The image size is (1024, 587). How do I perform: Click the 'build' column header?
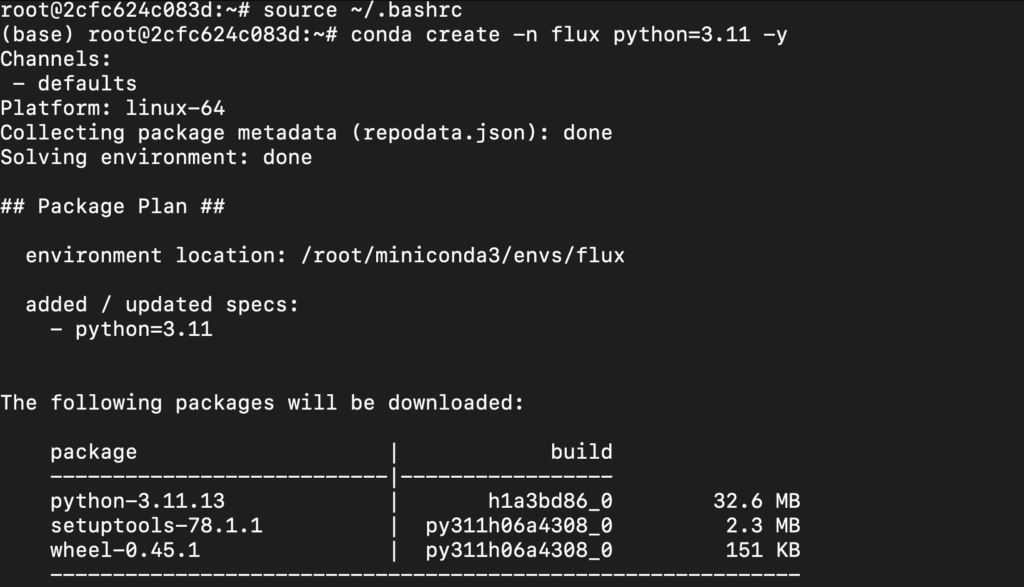(x=581, y=451)
